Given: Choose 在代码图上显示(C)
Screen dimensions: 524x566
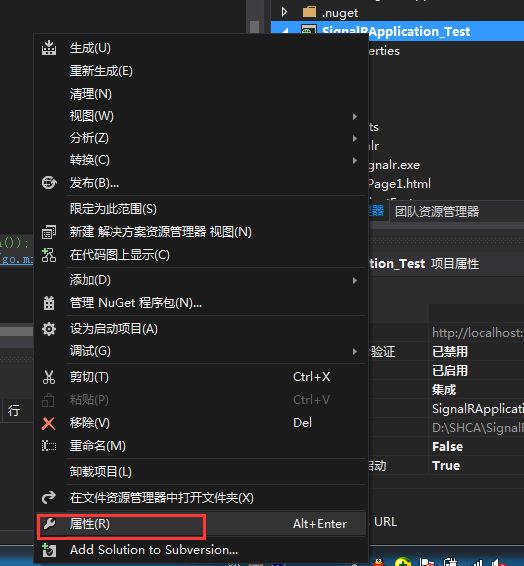Looking at the screenshot, I should tap(201, 255).
